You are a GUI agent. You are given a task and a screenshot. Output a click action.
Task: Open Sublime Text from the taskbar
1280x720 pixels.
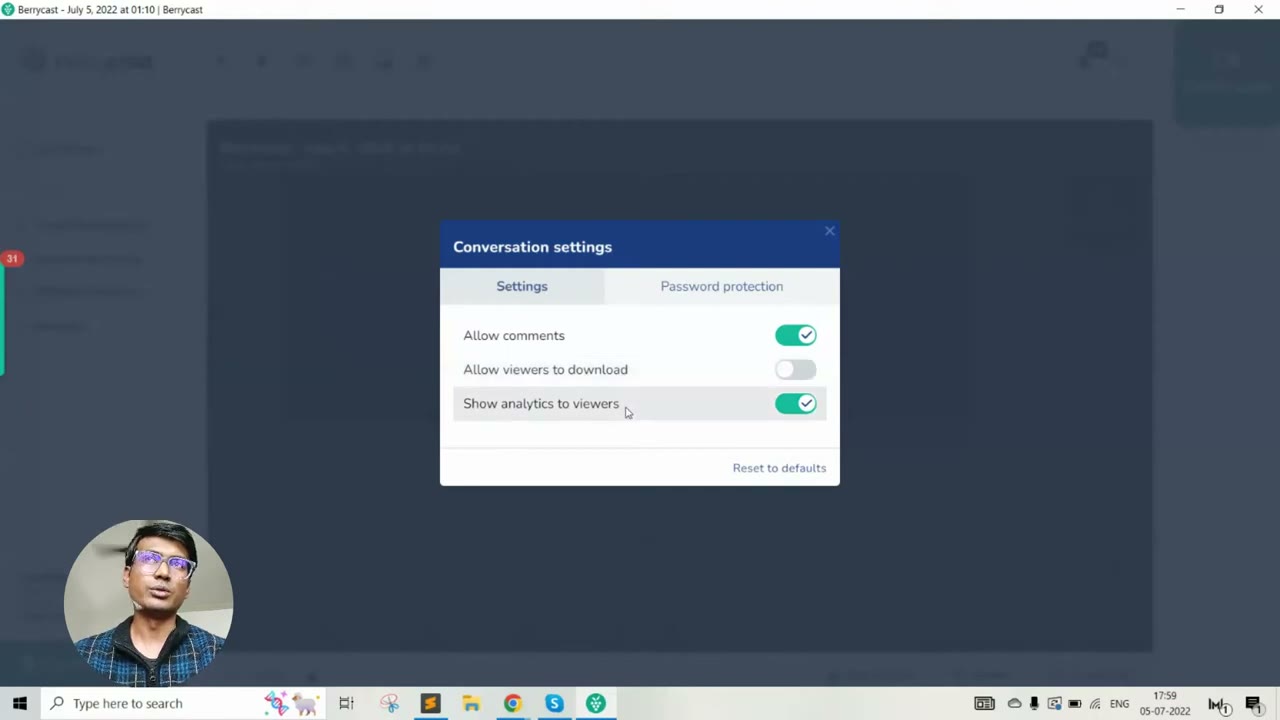(x=430, y=703)
